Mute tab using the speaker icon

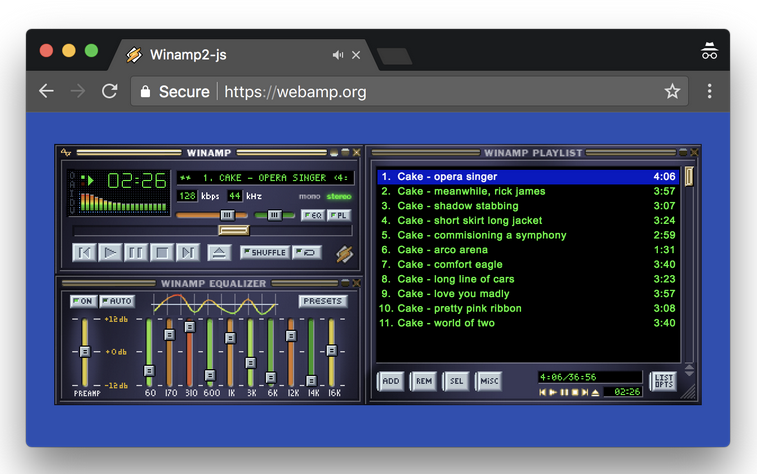point(338,55)
